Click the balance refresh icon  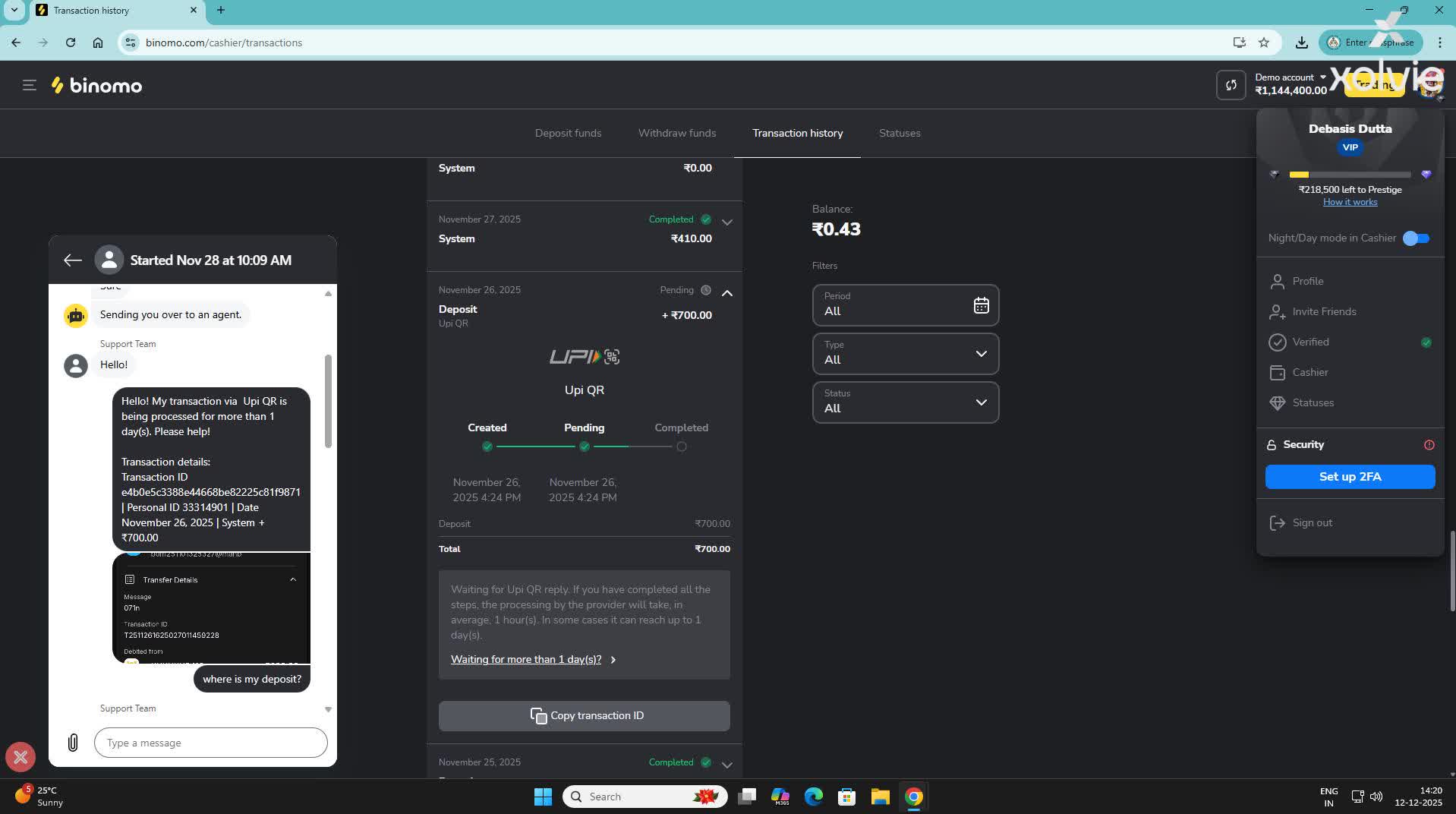[1230, 84]
